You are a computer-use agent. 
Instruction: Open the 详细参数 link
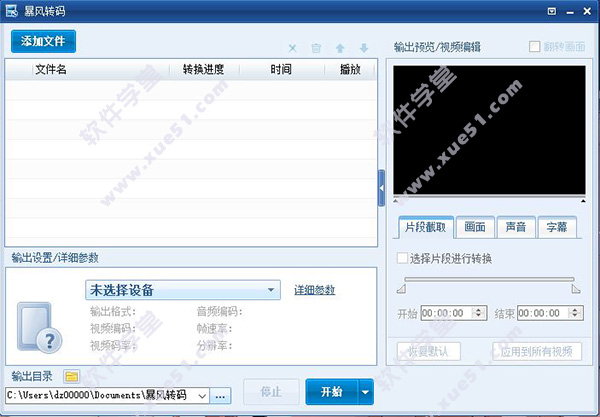tap(315, 290)
